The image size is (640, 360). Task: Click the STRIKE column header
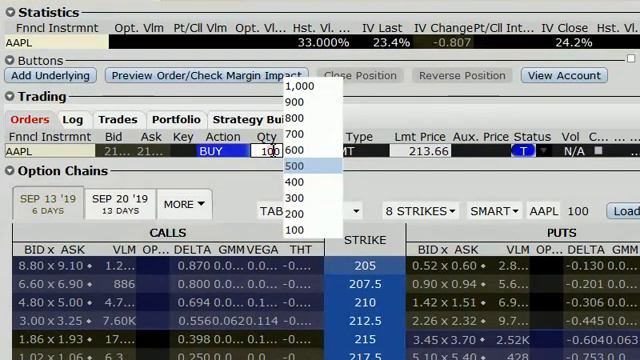(x=365, y=240)
